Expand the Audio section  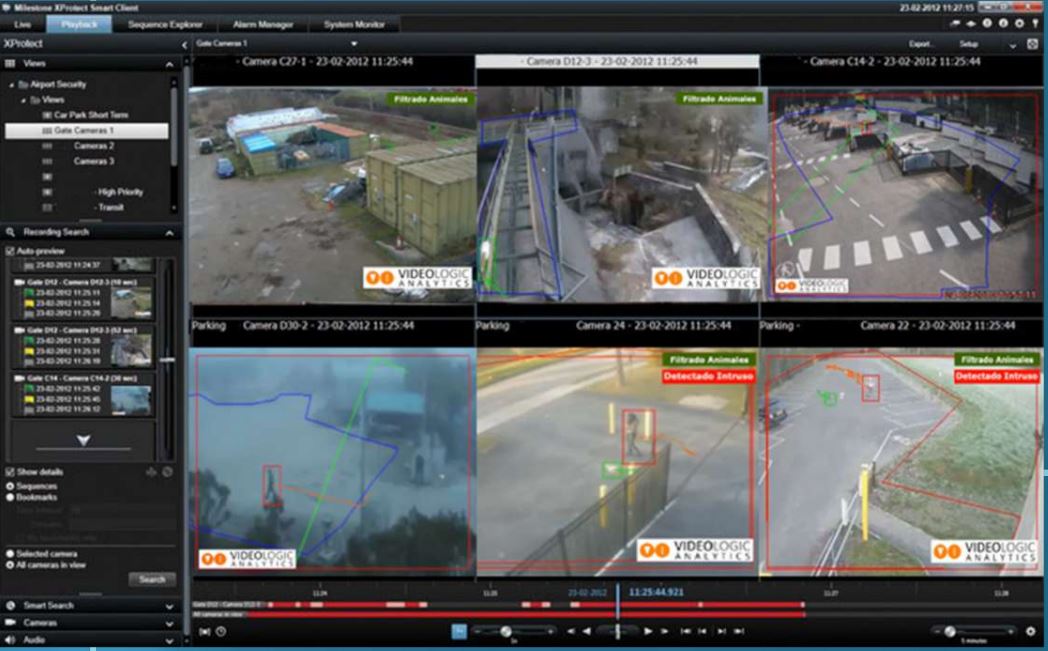(169, 640)
